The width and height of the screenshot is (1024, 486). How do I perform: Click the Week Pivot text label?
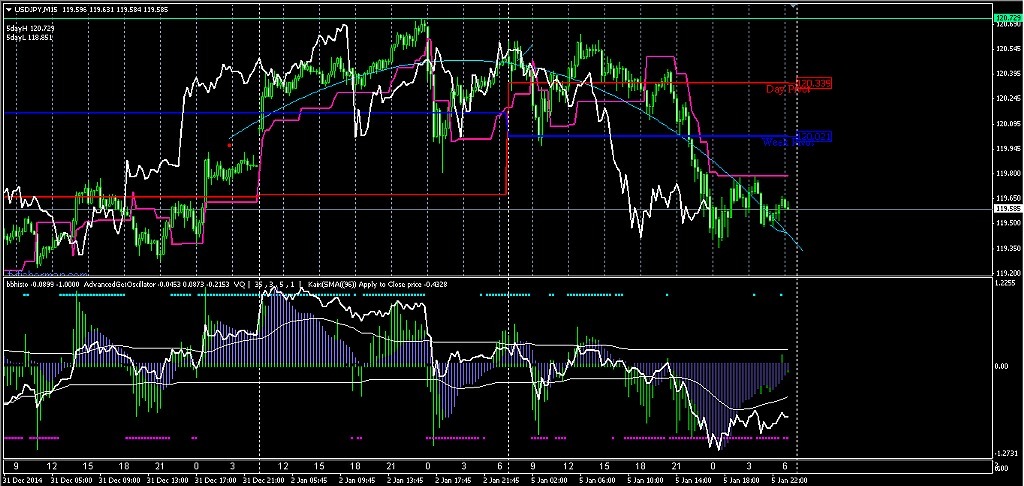tap(788, 142)
